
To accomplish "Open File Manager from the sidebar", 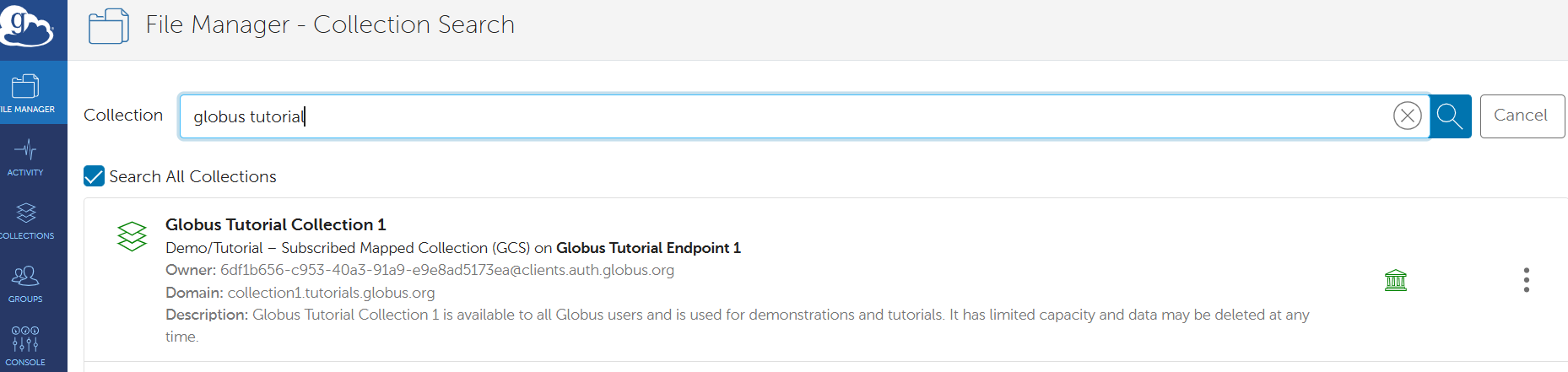I will pyautogui.click(x=26, y=93).
